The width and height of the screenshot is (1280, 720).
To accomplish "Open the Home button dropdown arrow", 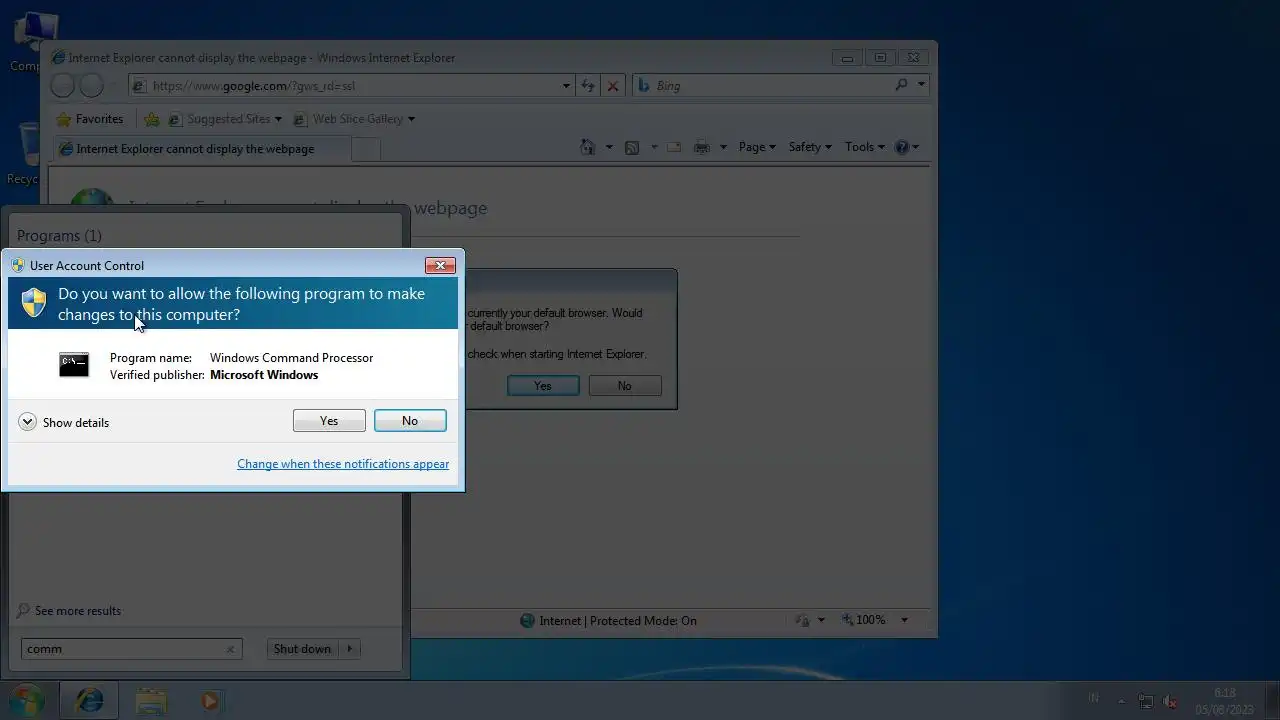I will click(x=609, y=147).
